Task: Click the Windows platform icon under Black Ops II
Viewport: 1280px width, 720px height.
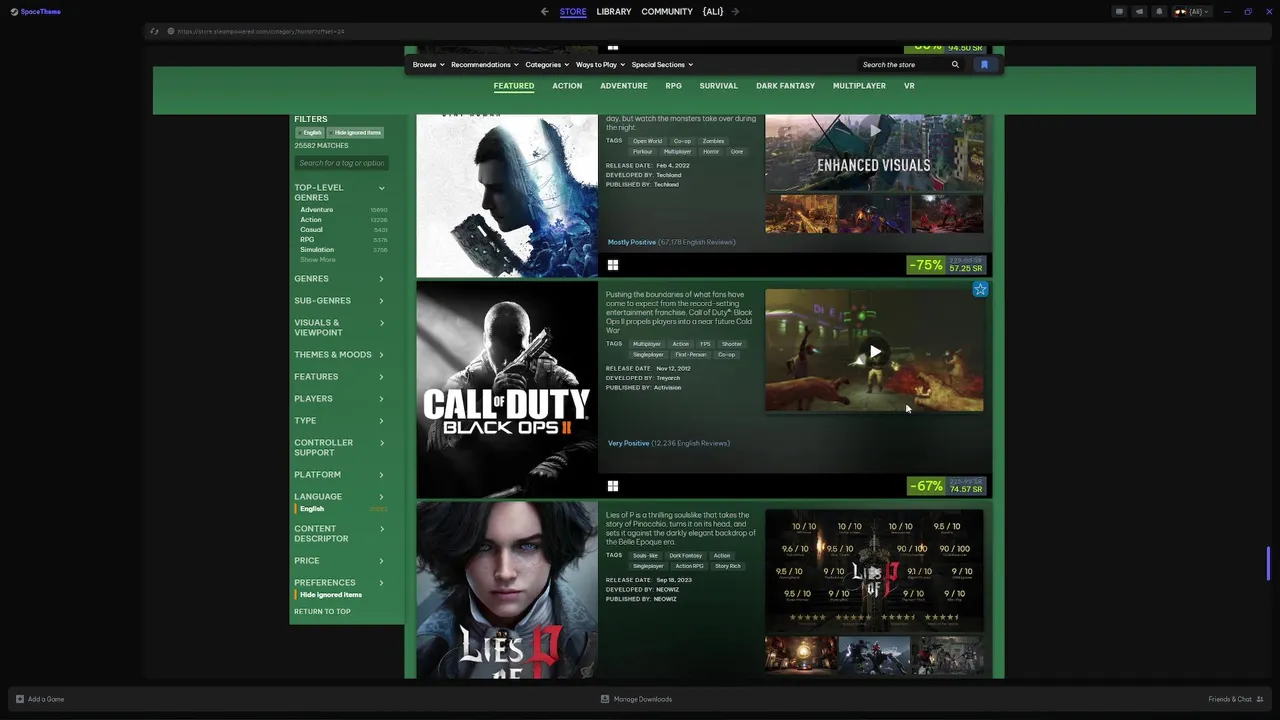Action: 613,486
